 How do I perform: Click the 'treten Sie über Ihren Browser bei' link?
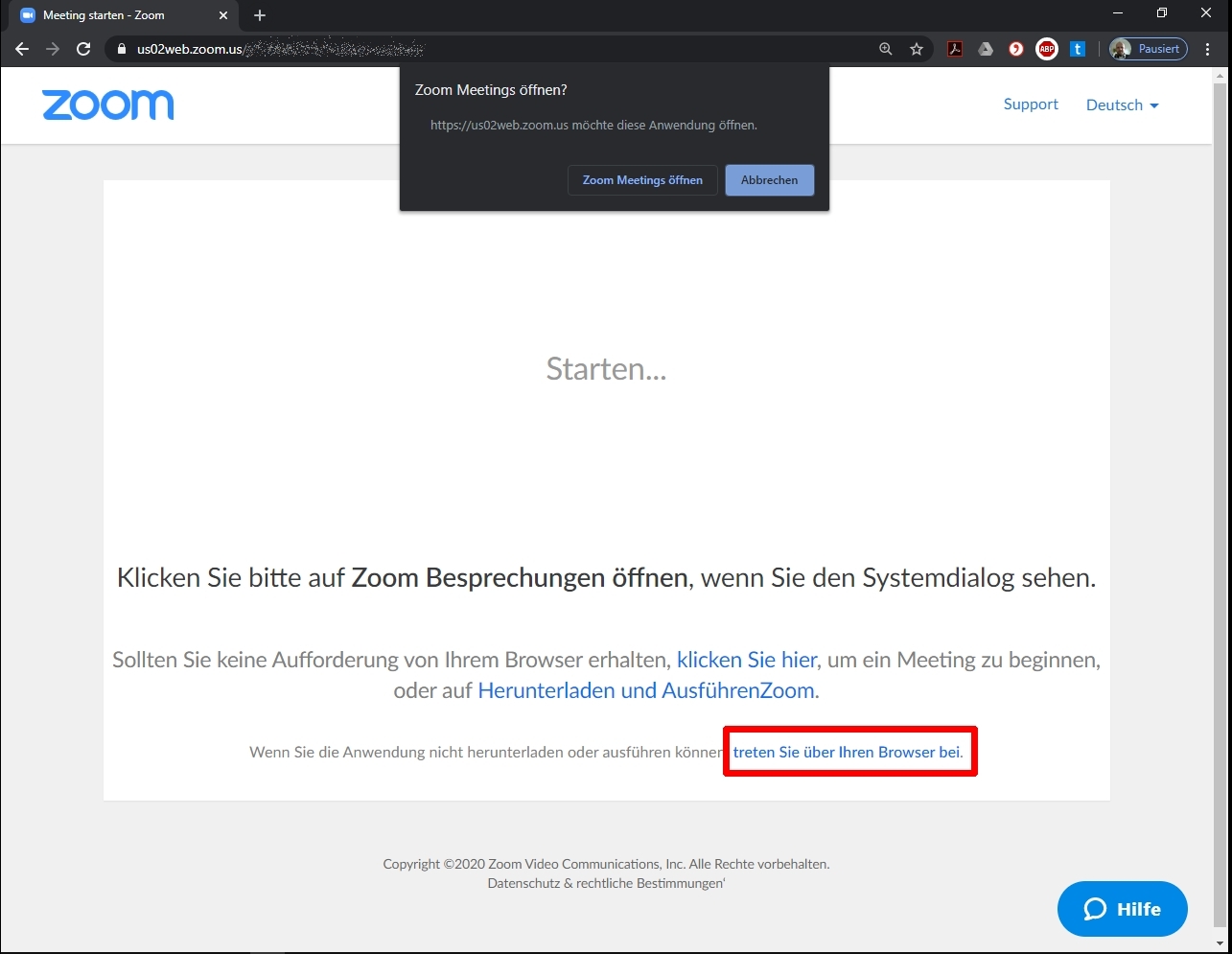848,753
